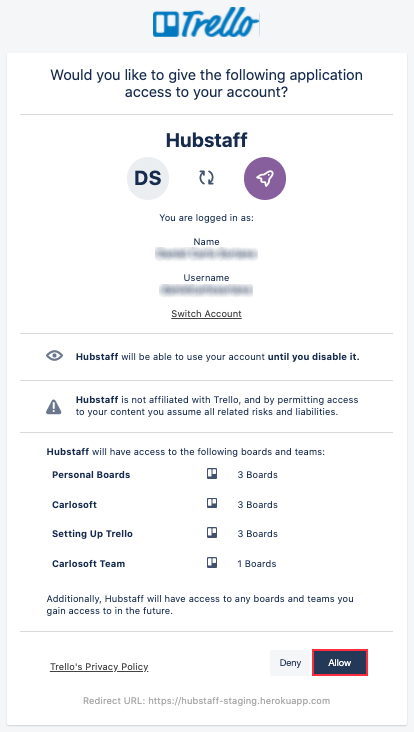Click the DS user avatar circle

pos(148,178)
